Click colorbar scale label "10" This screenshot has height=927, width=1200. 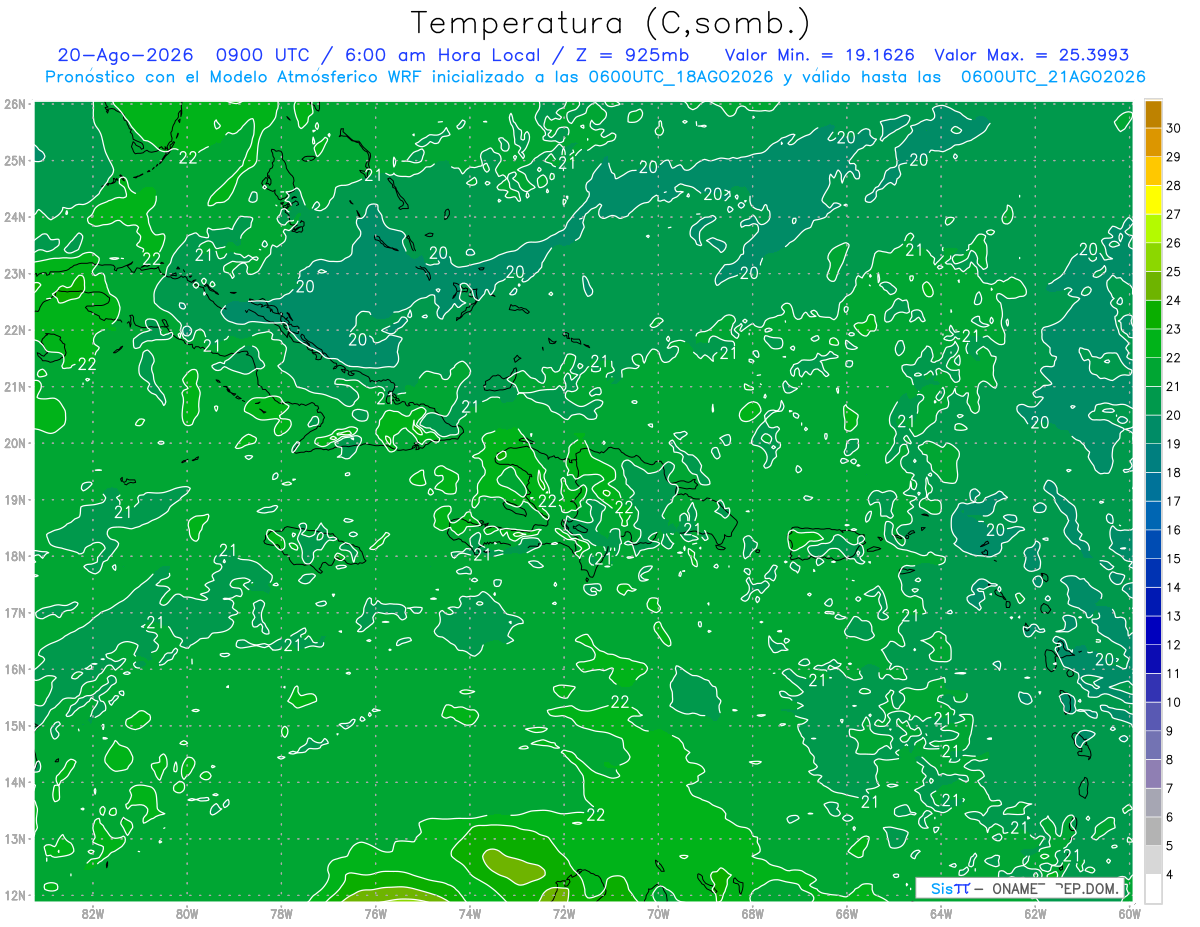coord(1174,703)
